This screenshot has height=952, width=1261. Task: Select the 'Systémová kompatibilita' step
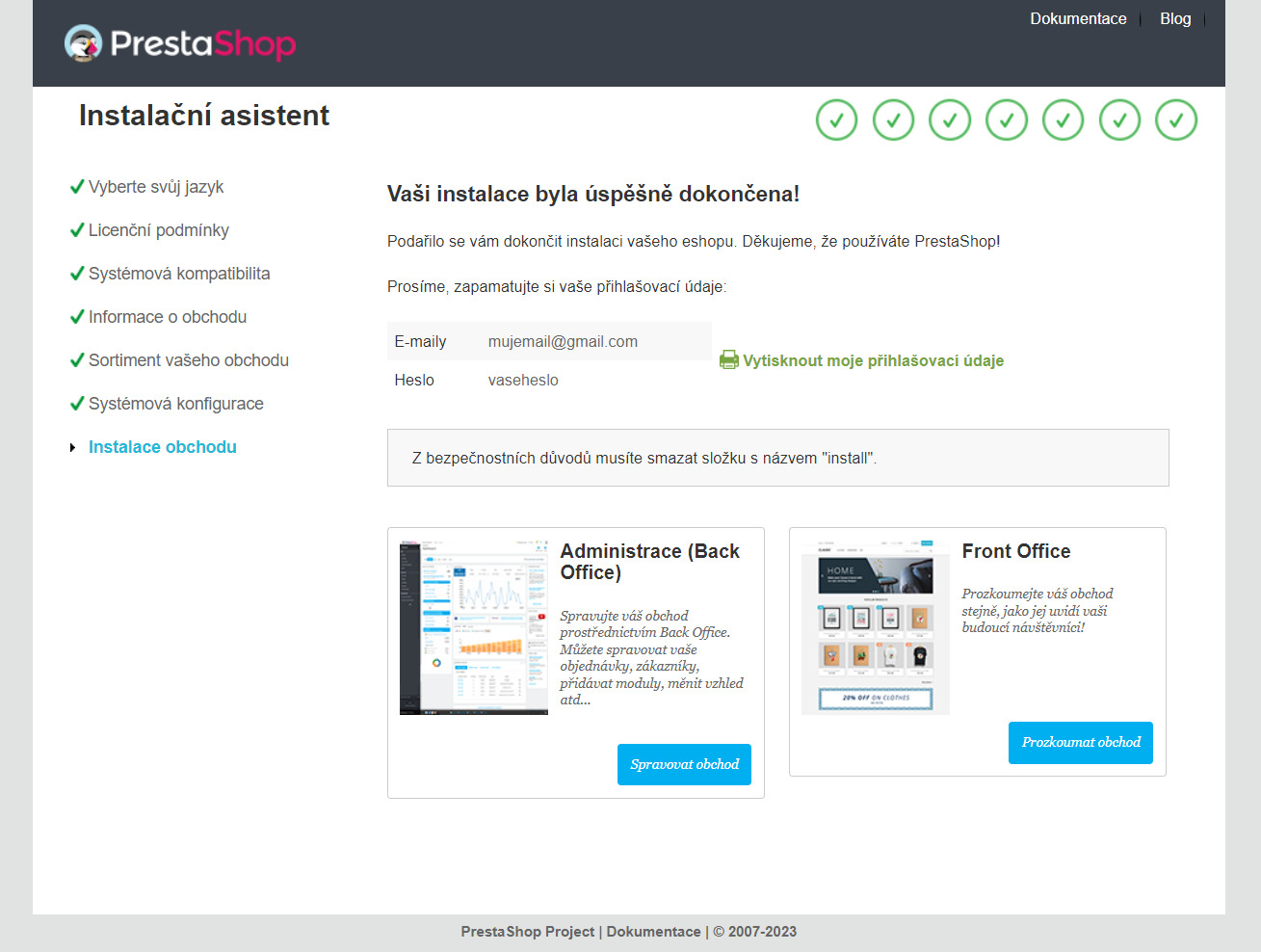(x=179, y=274)
